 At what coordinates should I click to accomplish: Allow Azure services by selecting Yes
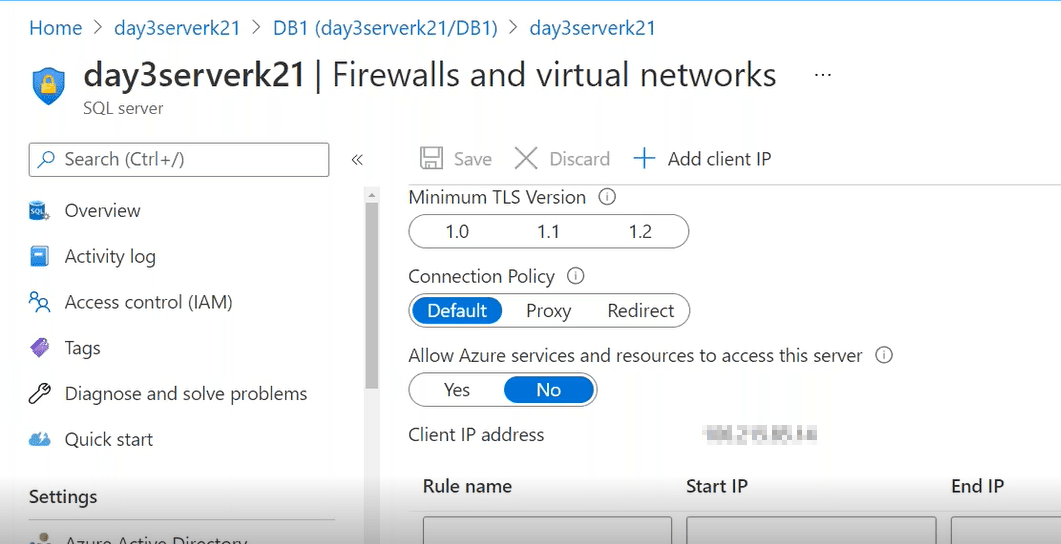tap(456, 390)
